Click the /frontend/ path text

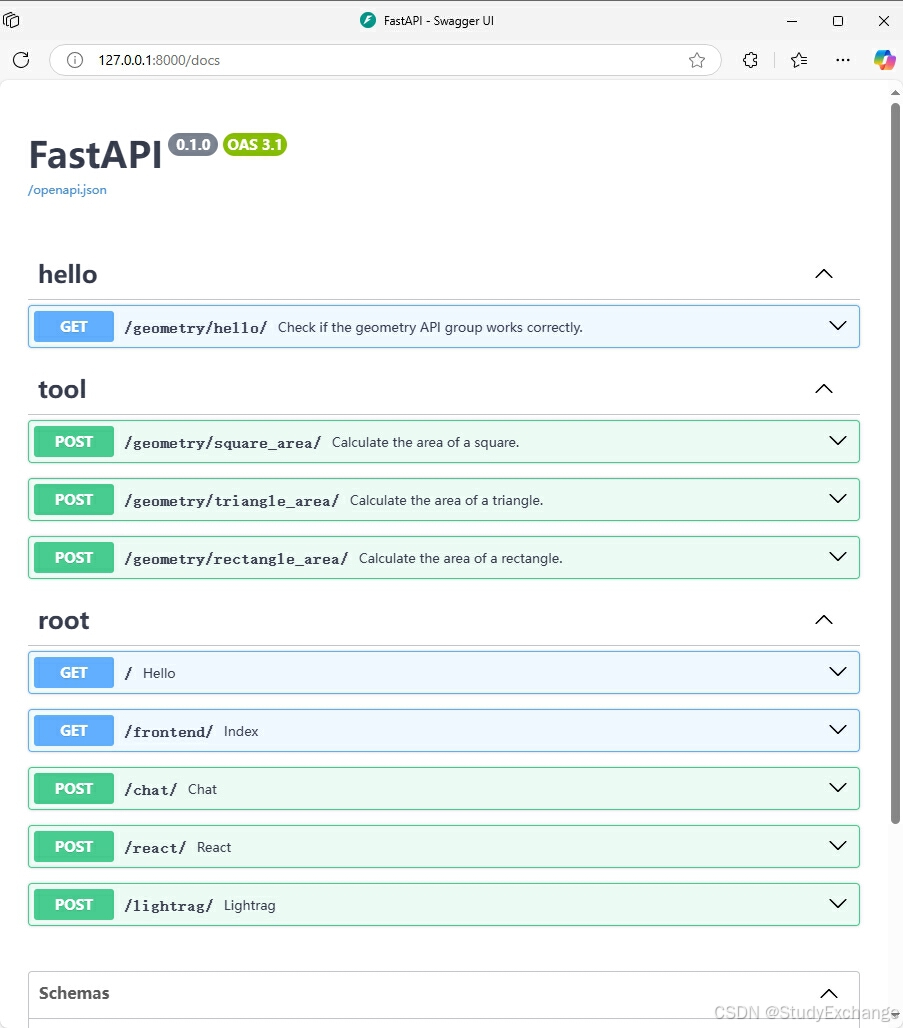click(x=169, y=732)
